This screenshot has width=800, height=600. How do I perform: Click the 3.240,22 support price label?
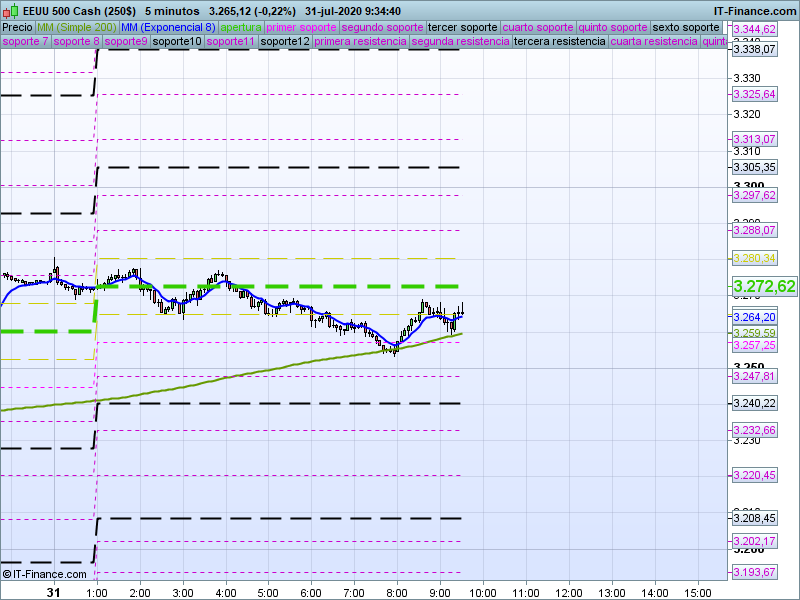click(754, 403)
